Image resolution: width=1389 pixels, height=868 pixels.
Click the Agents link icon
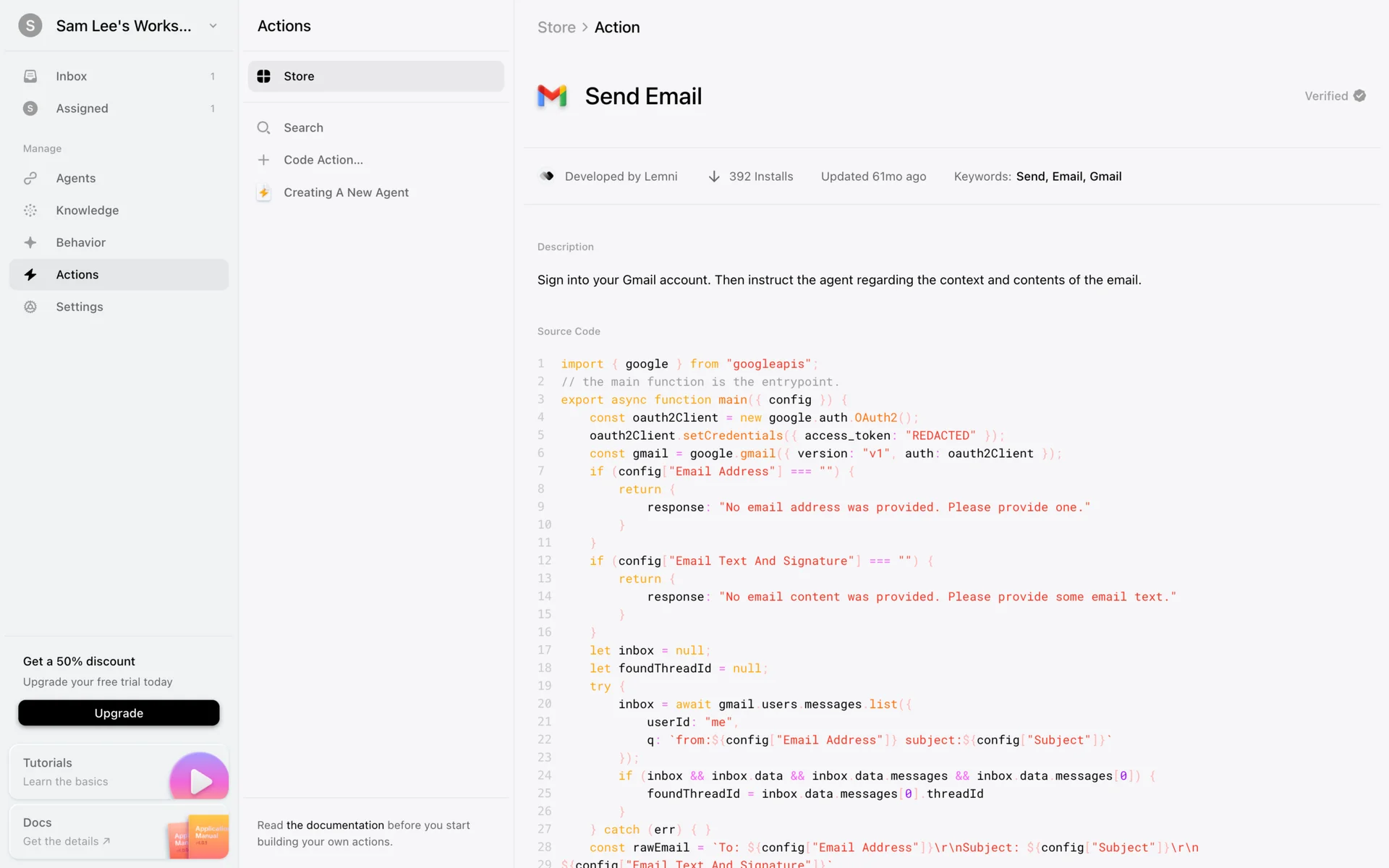30,178
